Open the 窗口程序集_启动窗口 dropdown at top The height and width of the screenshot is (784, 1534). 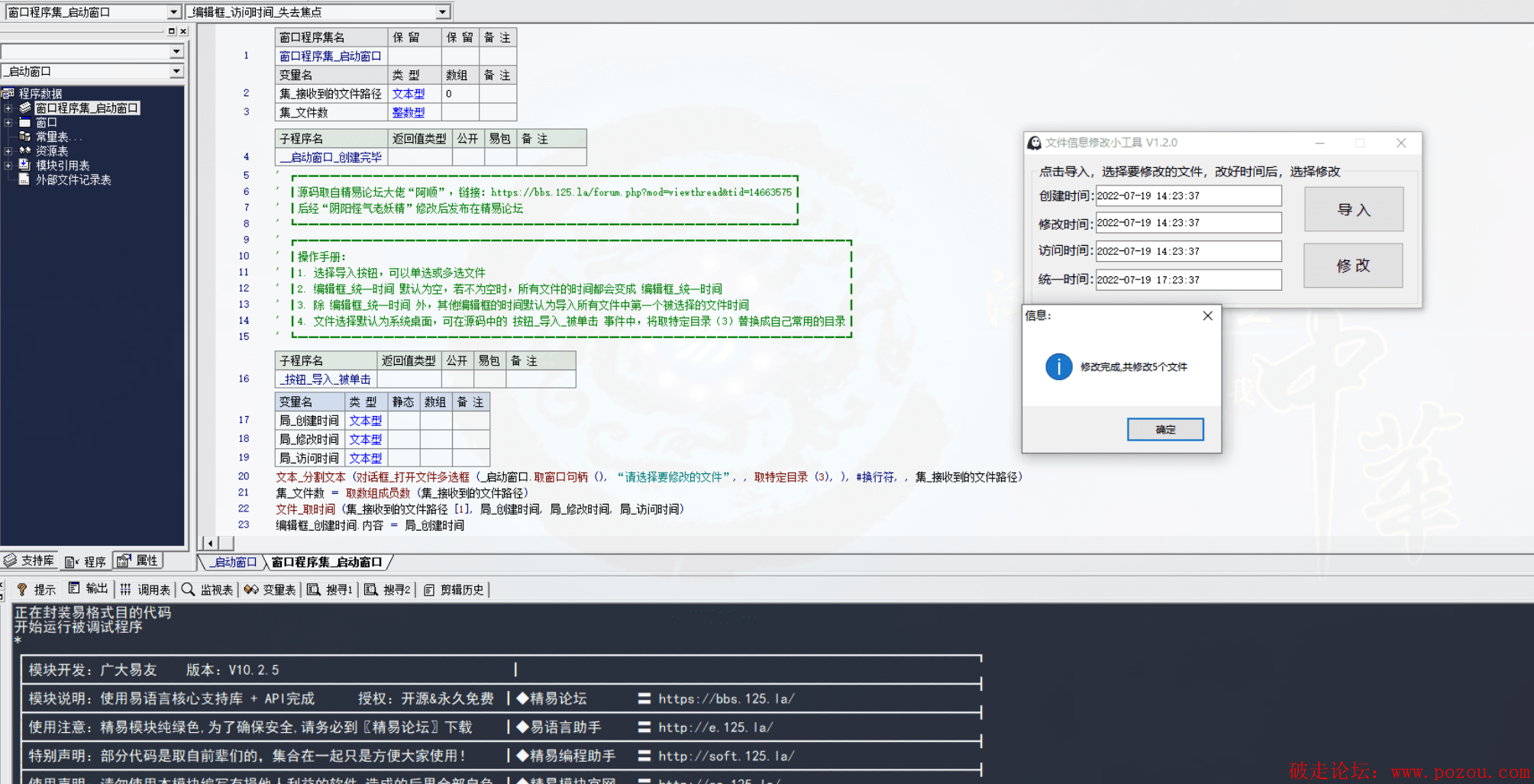(x=173, y=12)
